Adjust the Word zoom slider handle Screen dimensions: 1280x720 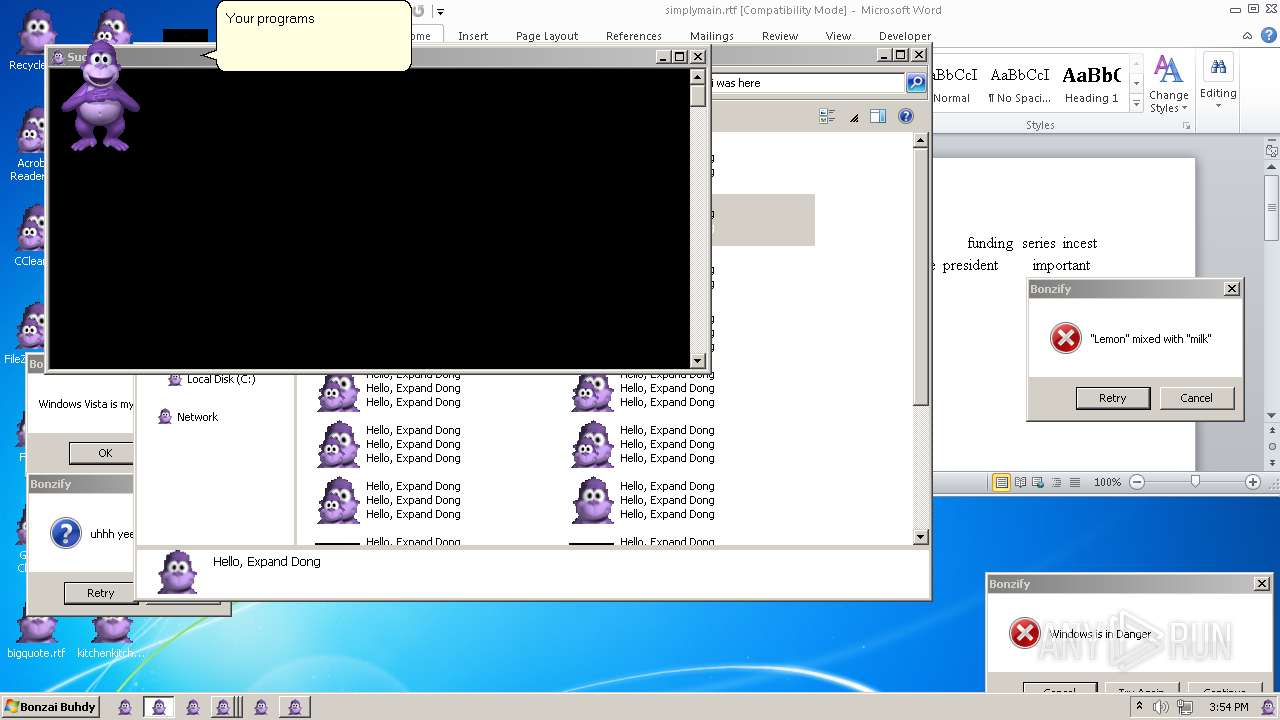tap(1195, 482)
